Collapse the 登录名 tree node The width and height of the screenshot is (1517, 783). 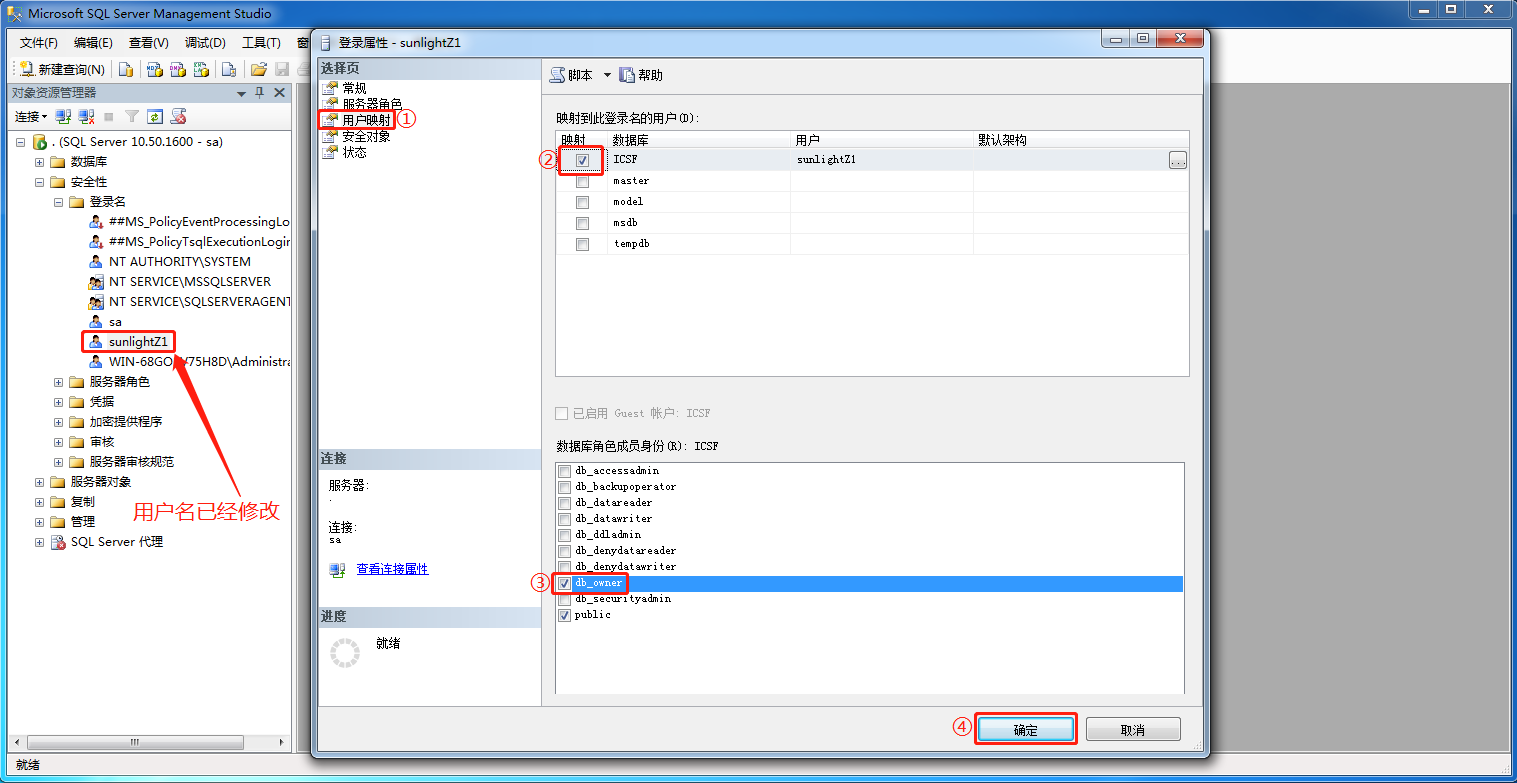pyautogui.click(x=59, y=202)
